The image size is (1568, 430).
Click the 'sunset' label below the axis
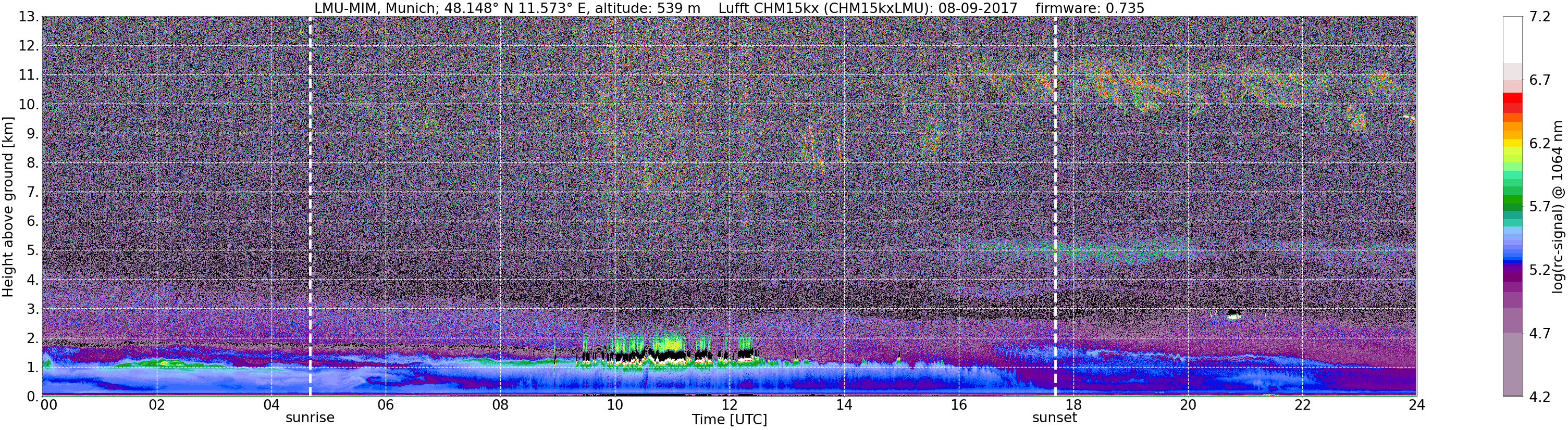[1054, 418]
